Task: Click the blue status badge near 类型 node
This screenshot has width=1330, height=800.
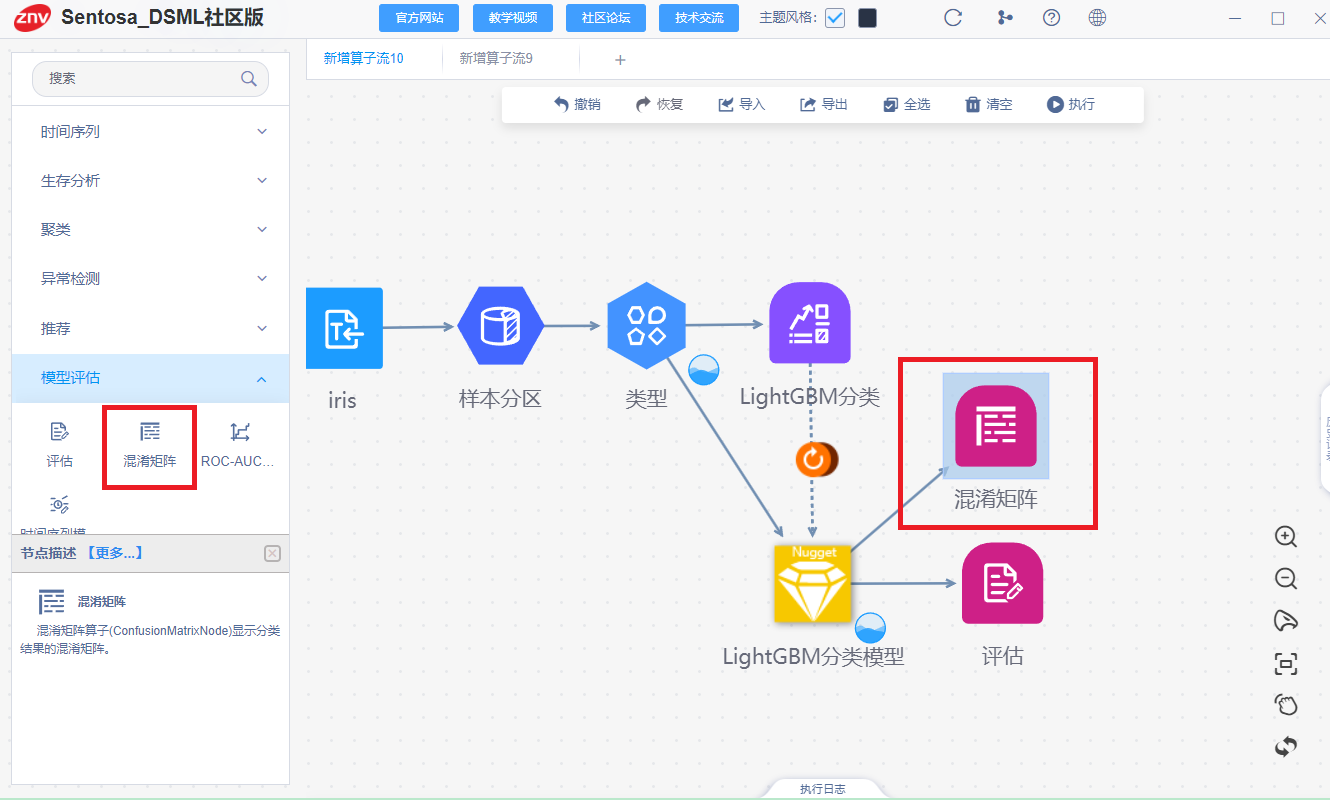Action: (x=704, y=370)
